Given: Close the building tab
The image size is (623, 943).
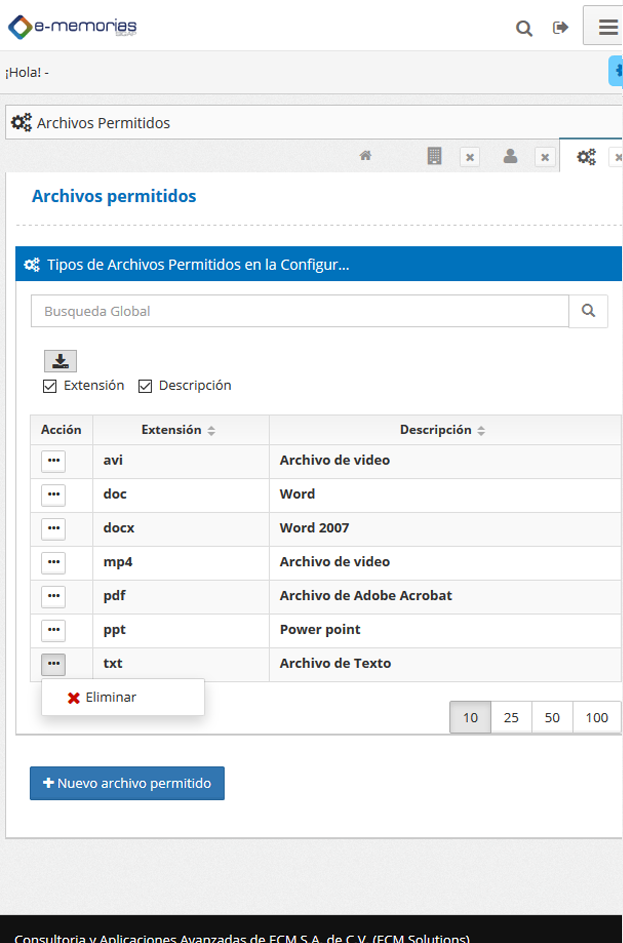Looking at the screenshot, I should (470, 158).
